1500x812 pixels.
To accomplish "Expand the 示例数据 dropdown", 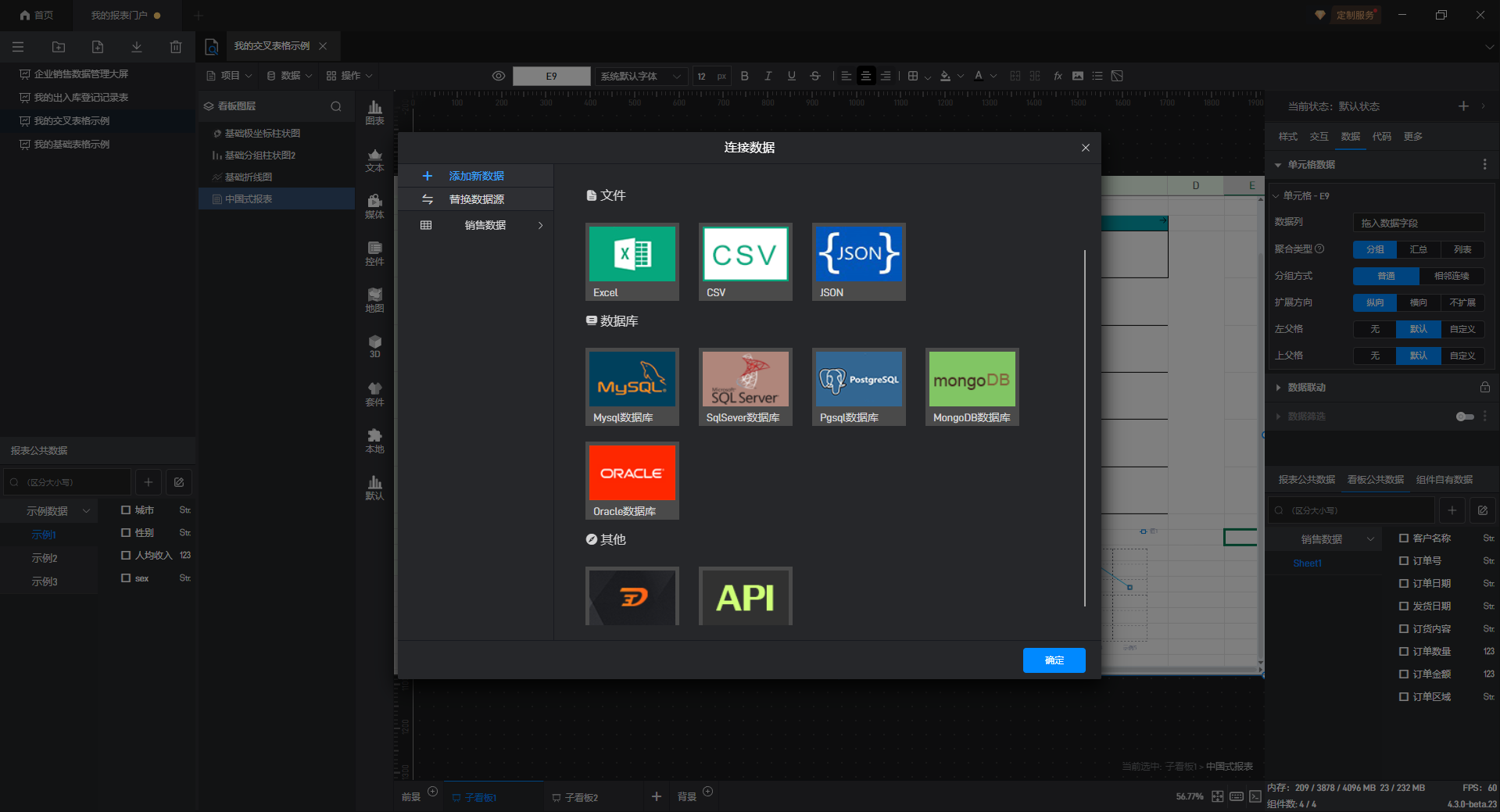I will 58,511.
